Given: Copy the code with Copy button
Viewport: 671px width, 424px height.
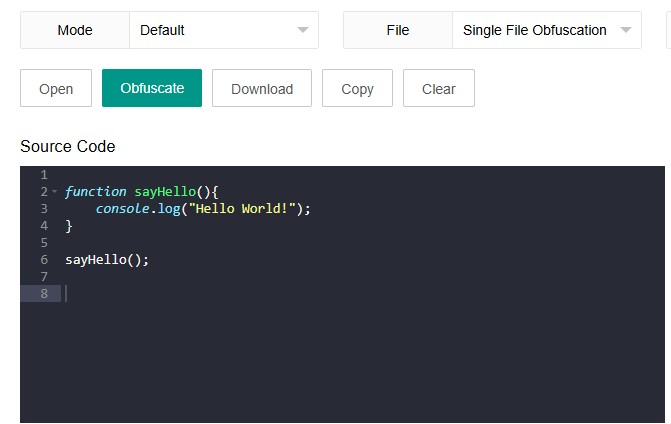Looking at the screenshot, I should coord(357,88).
